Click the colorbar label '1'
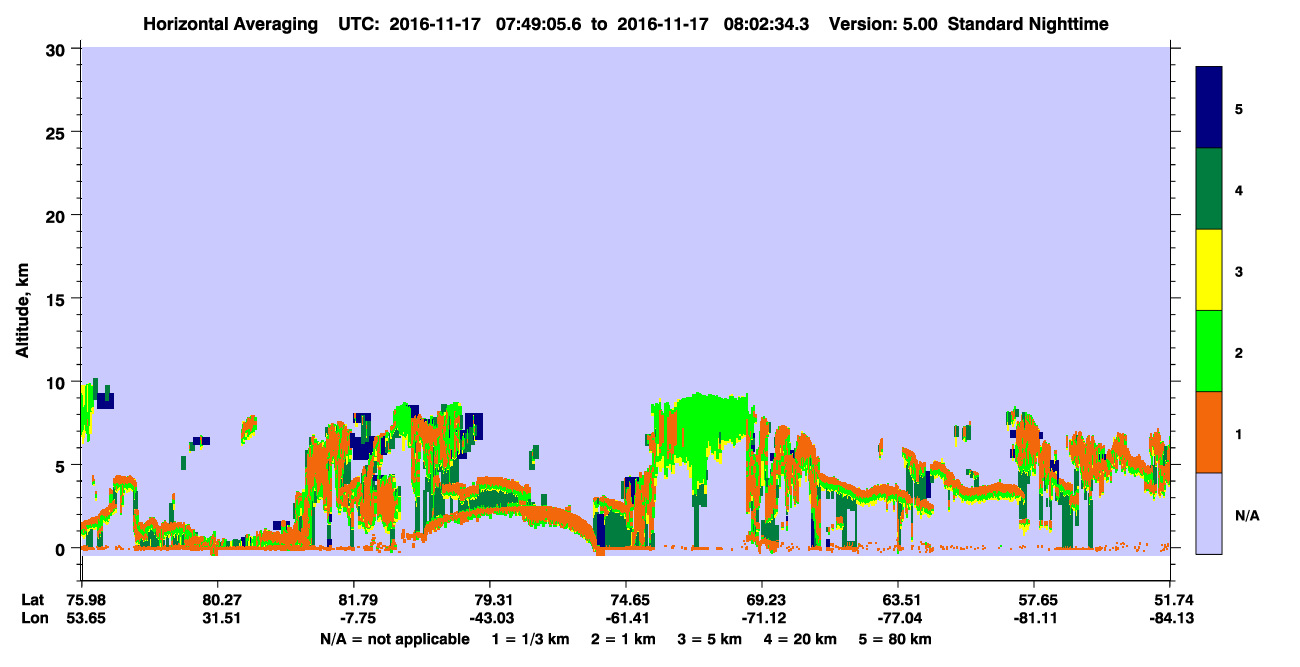 coord(1239,434)
